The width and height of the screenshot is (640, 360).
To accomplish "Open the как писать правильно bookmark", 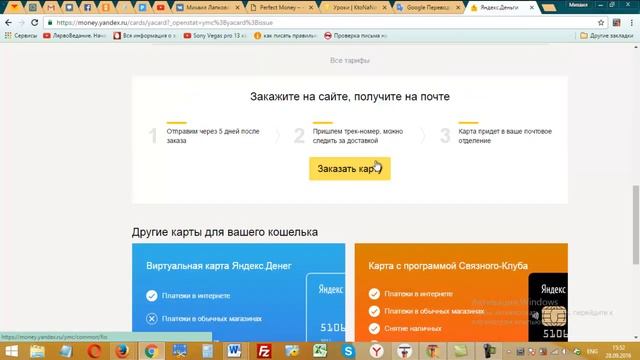I will pyautogui.click(x=285, y=36).
